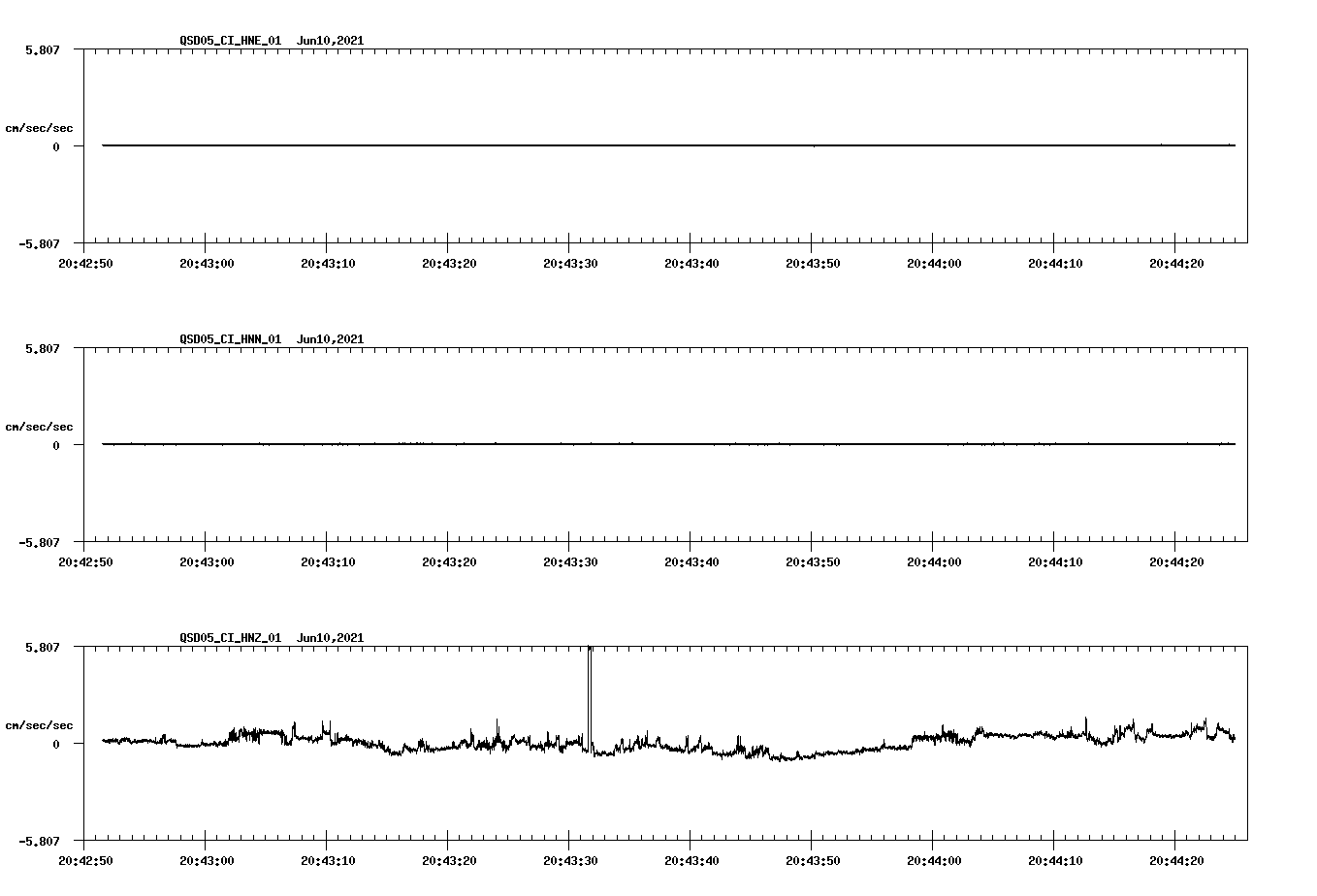Click the 20:43:40 time label under the HNN plot
Screen dimensions: 1317x896
[x=691, y=561]
